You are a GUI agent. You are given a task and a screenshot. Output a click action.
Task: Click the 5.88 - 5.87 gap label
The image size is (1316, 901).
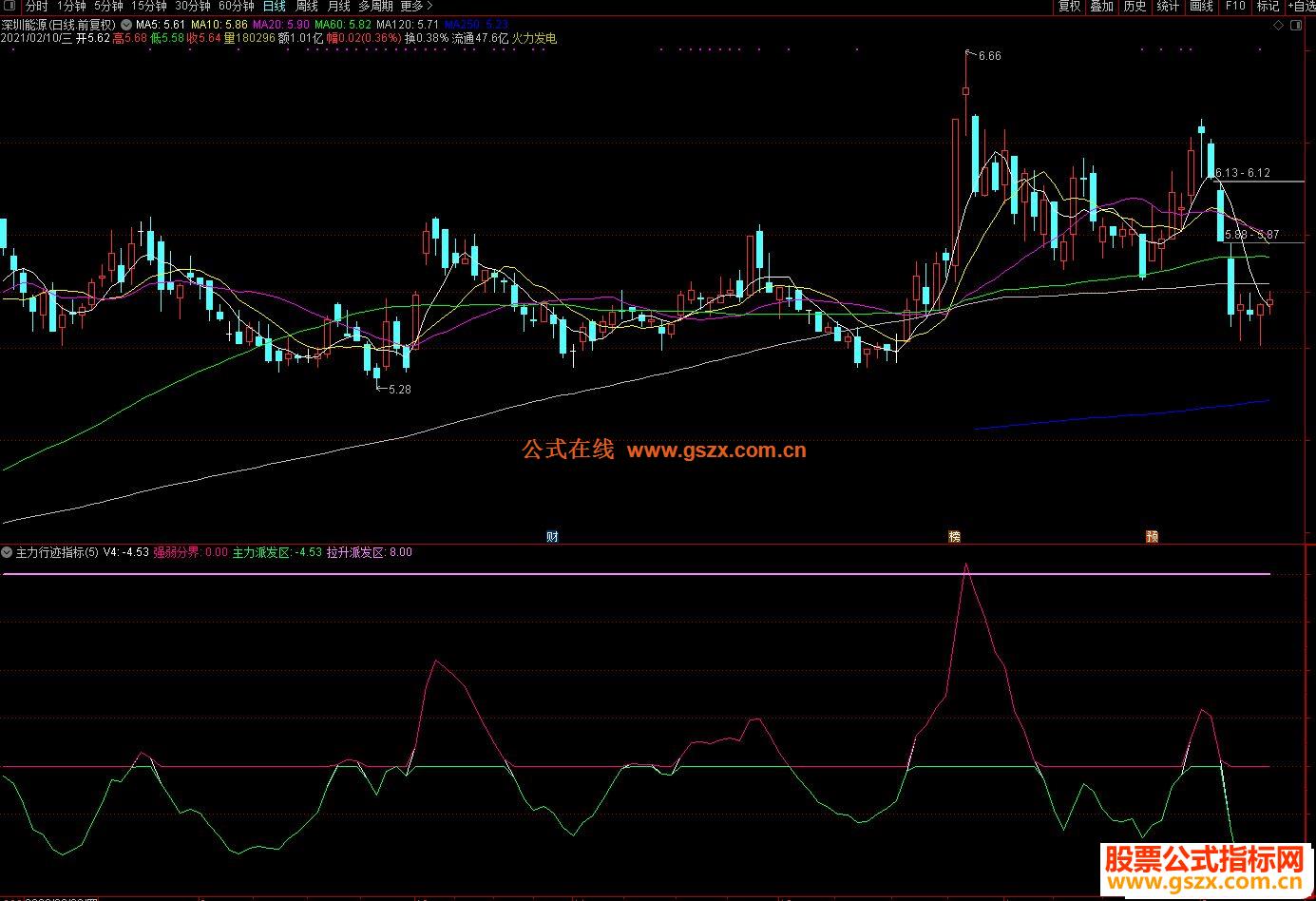pos(1251,235)
